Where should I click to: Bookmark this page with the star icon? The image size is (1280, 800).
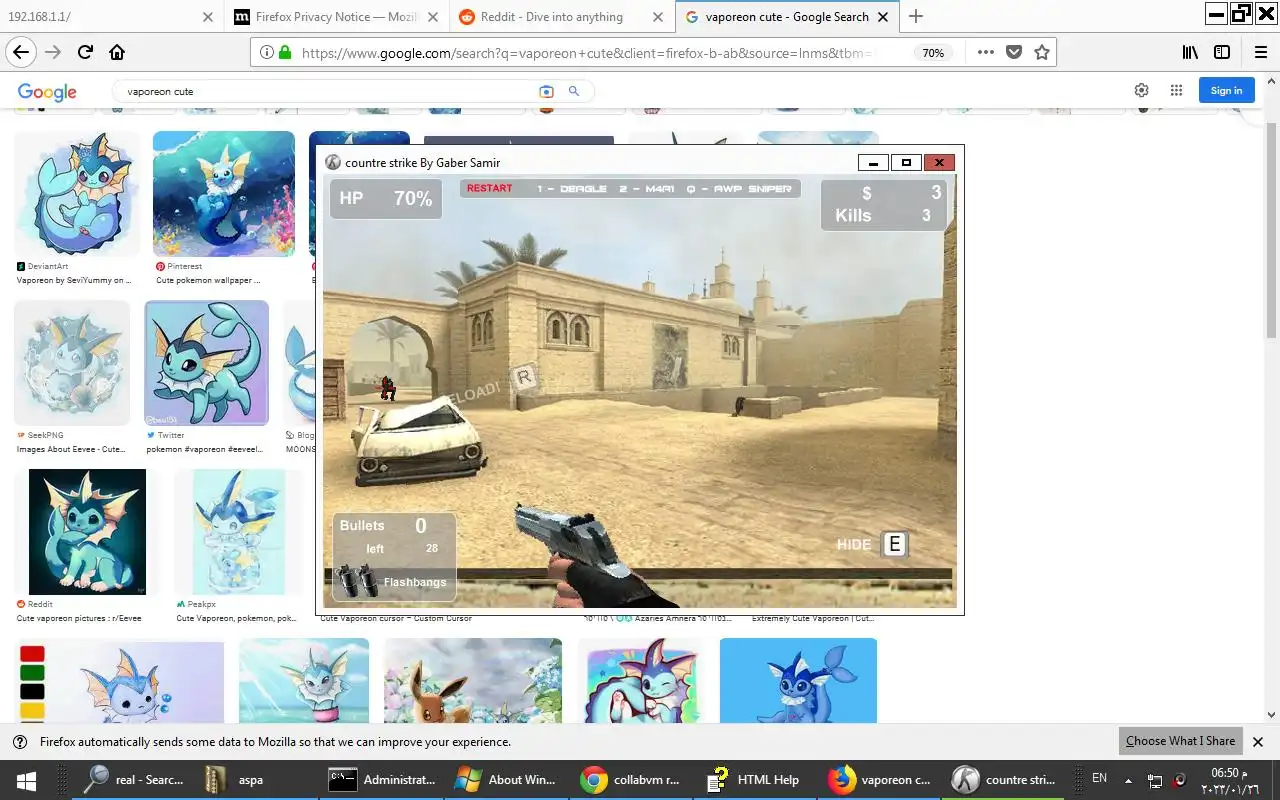[1042, 53]
